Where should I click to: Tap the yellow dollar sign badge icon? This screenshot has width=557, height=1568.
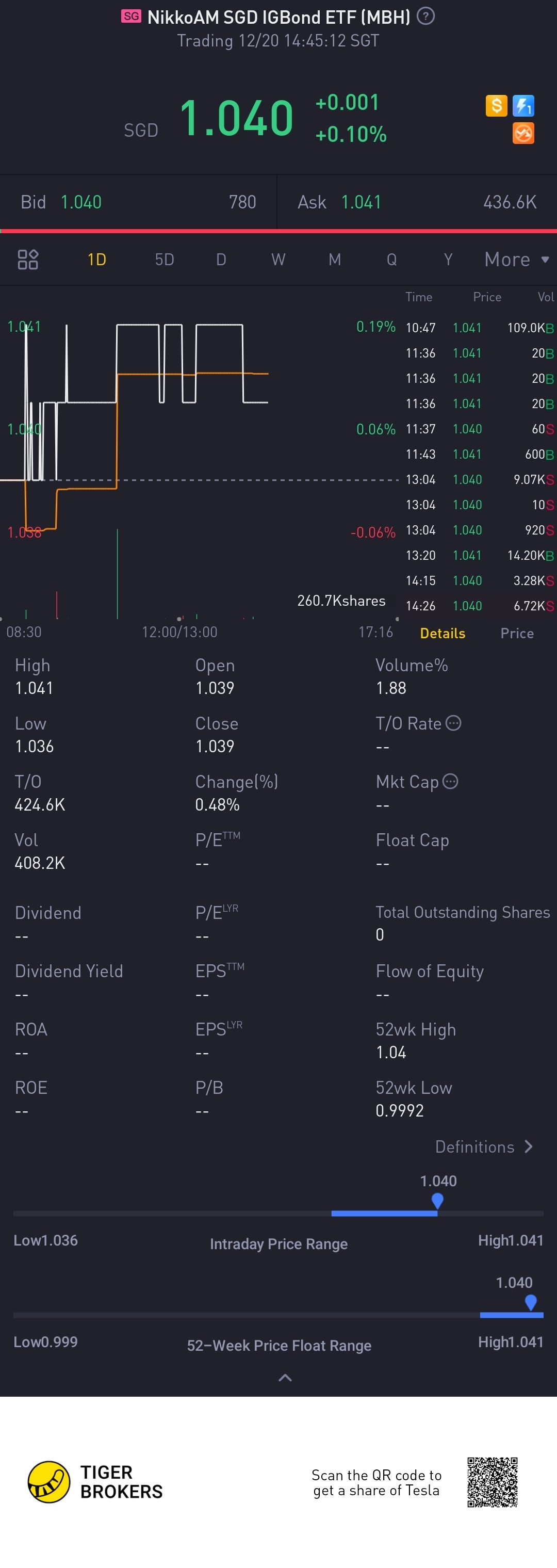(x=496, y=106)
